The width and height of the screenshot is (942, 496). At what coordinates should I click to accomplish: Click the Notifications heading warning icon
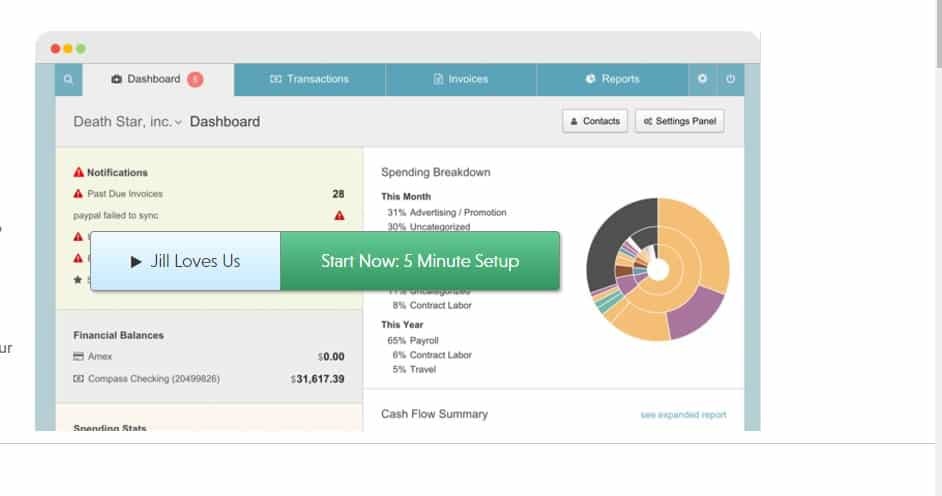[x=79, y=173]
